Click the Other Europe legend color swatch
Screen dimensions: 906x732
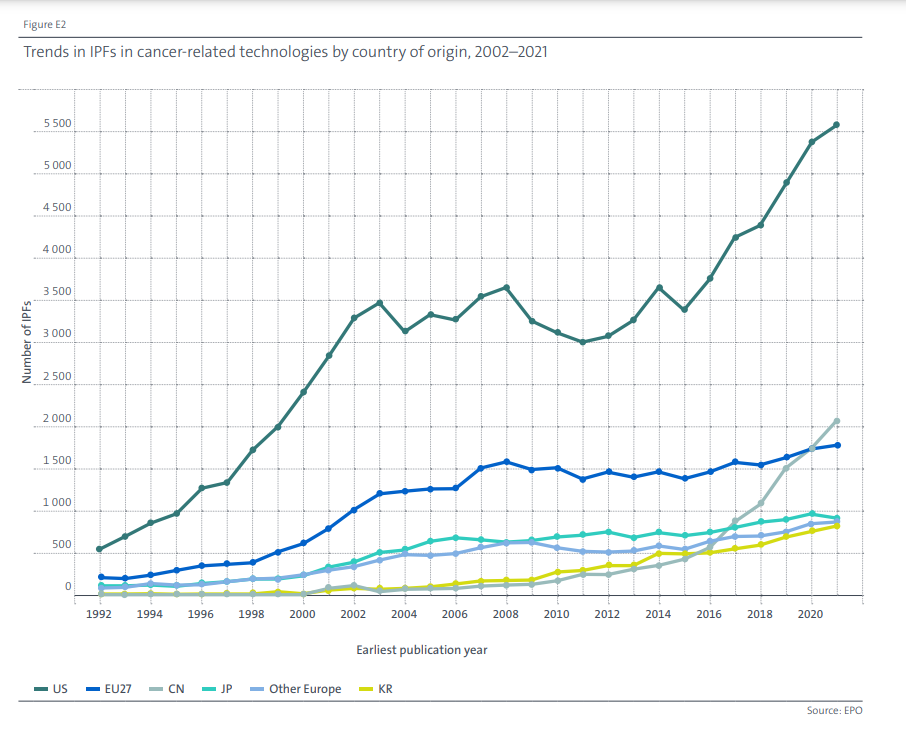pos(257,689)
